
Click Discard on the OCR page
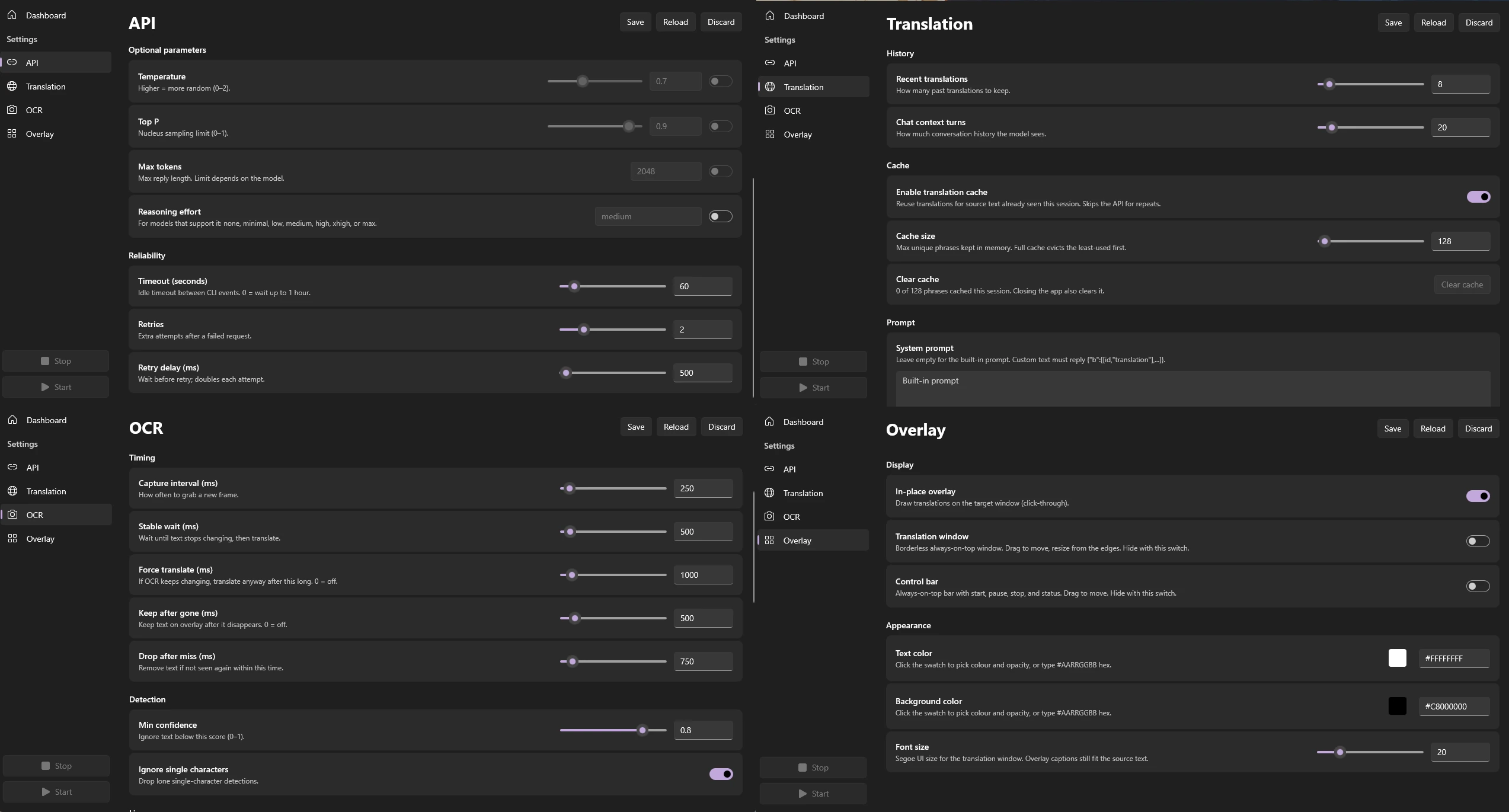[721, 427]
